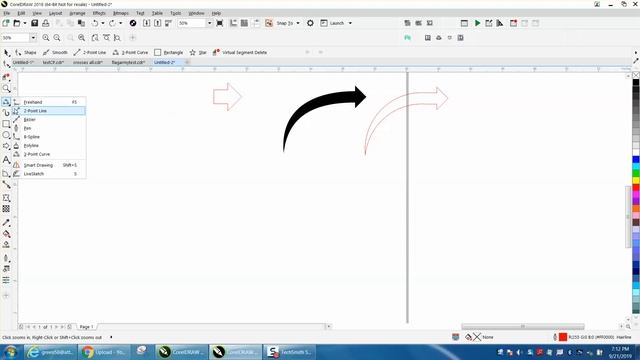This screenshot has height=360, width=640.
Task: Select the Smooth tool in the custom toolbar
Action: [55, 52]
